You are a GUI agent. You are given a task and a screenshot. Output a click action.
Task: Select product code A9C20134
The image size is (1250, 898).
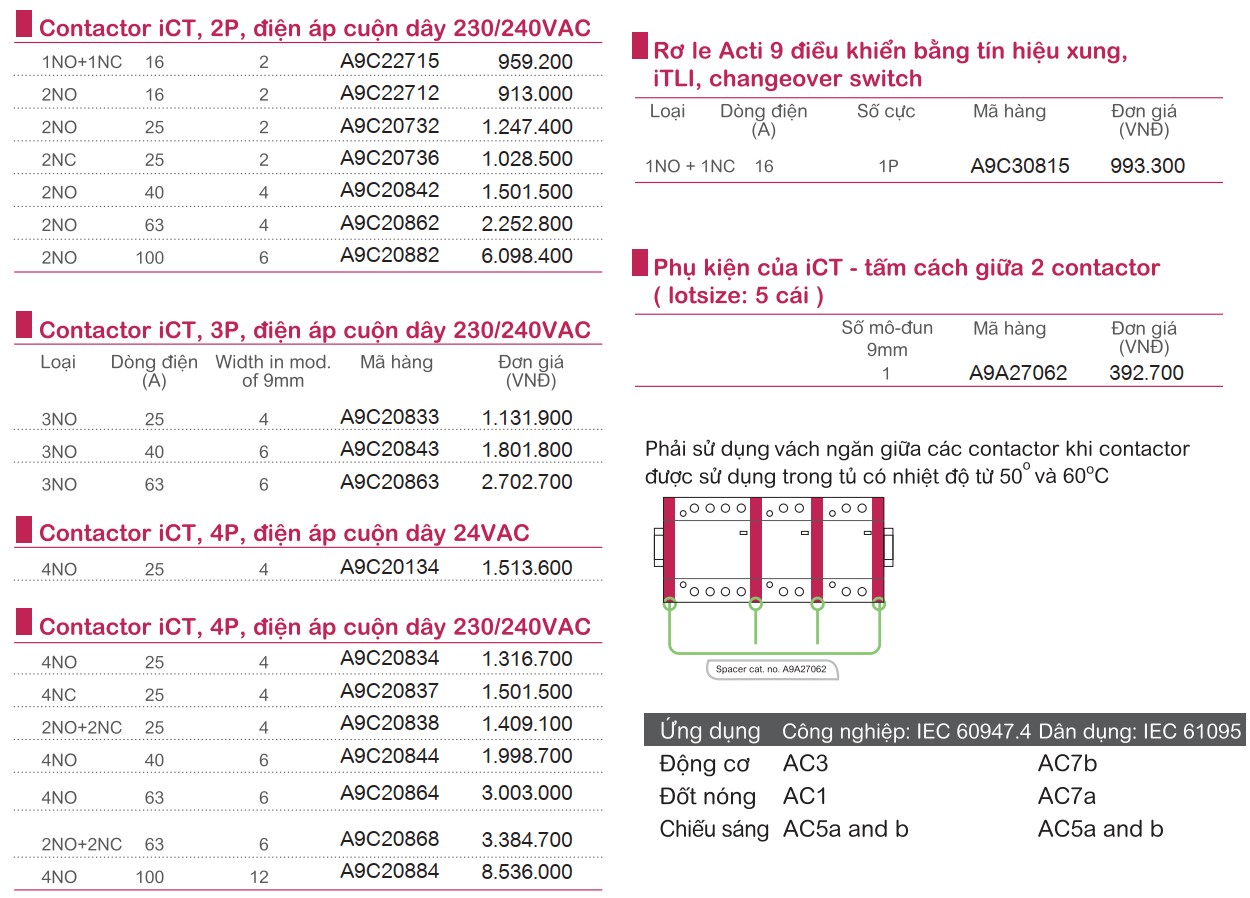tap(389, 567)
